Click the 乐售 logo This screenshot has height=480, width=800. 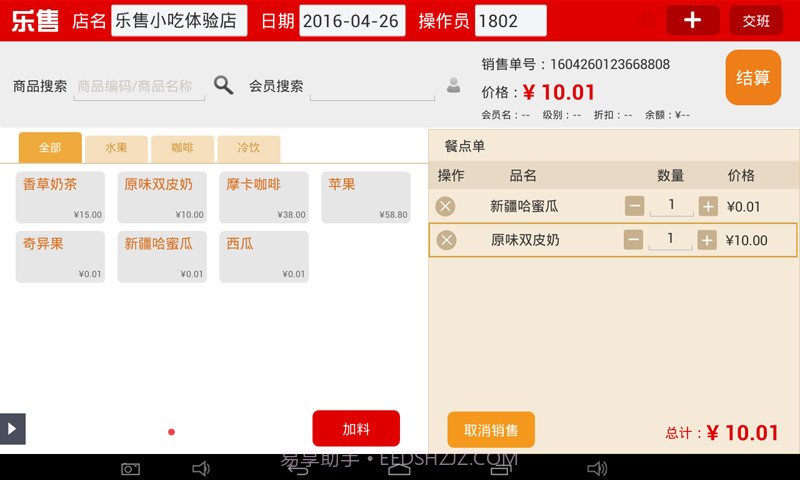pos(35,21)
